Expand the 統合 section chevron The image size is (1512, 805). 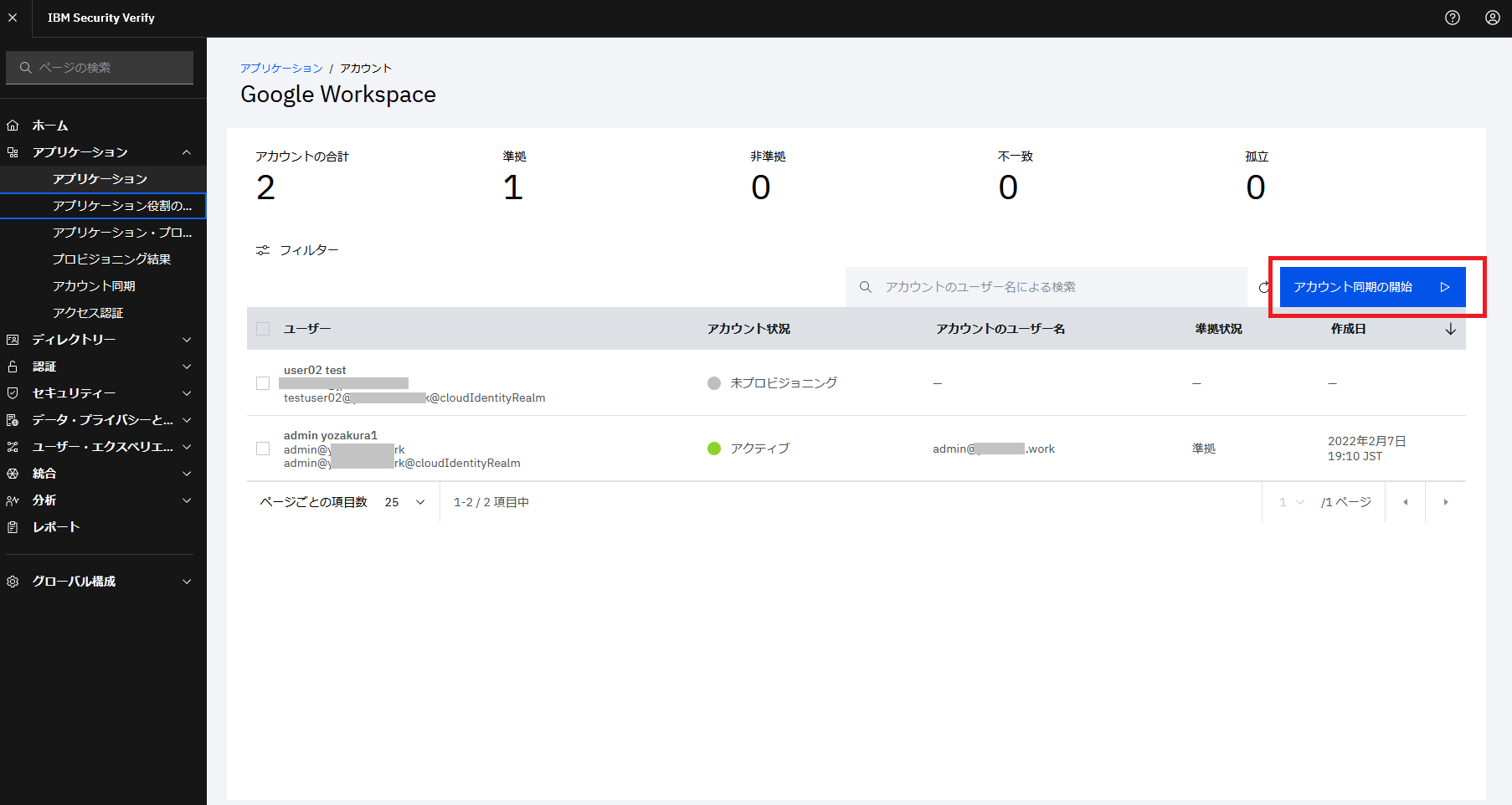point(187,474)
